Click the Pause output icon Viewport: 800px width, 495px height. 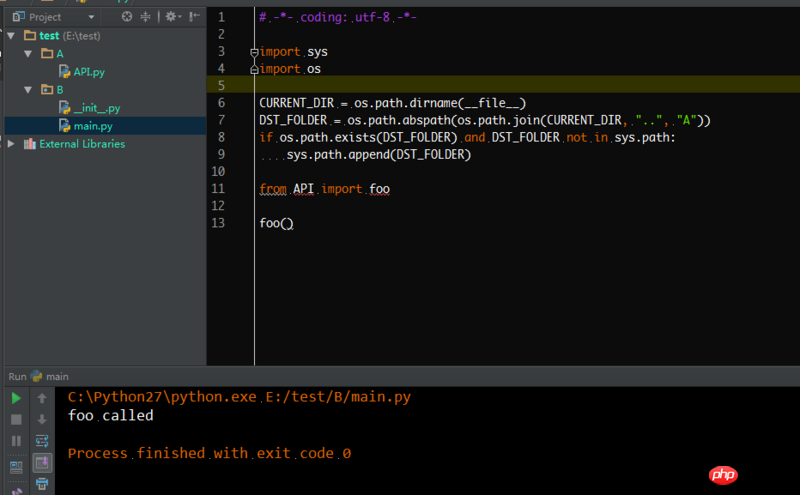click(16, 441)
